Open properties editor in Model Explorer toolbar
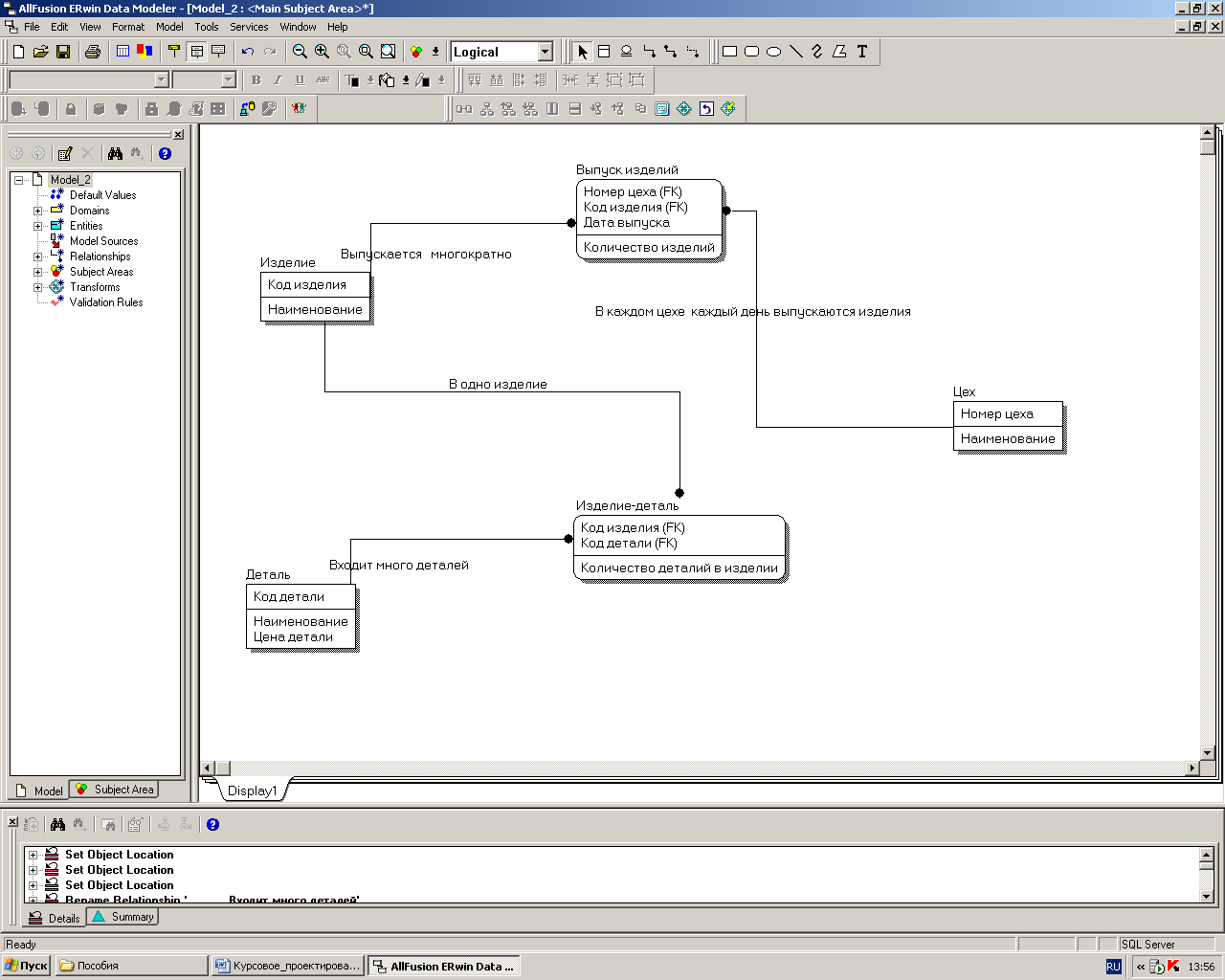Viewport: 1225px width, 980px height. click(65, 153)
